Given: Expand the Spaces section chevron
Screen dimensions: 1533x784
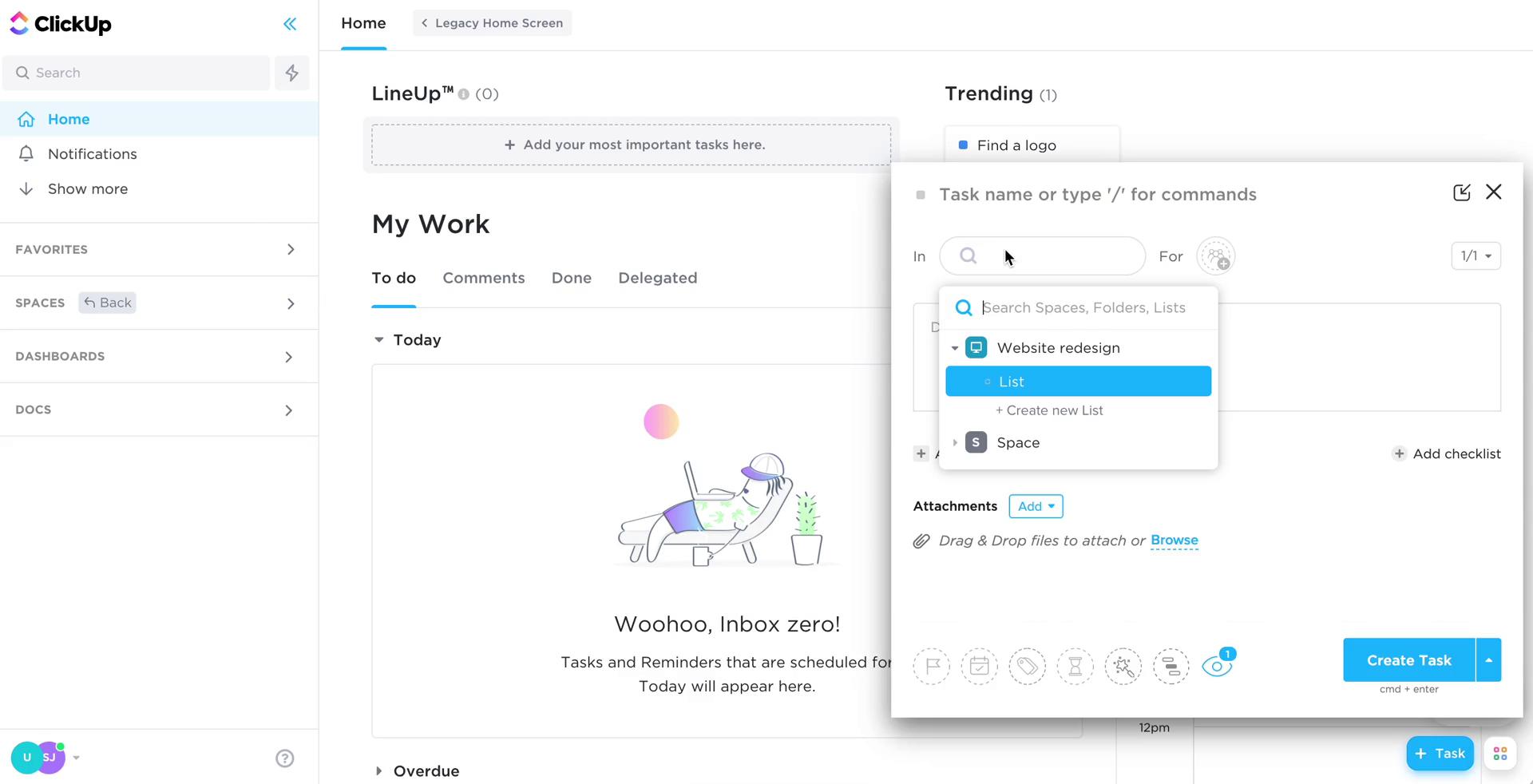Looking at the screenshot, I should coord(291,303).
